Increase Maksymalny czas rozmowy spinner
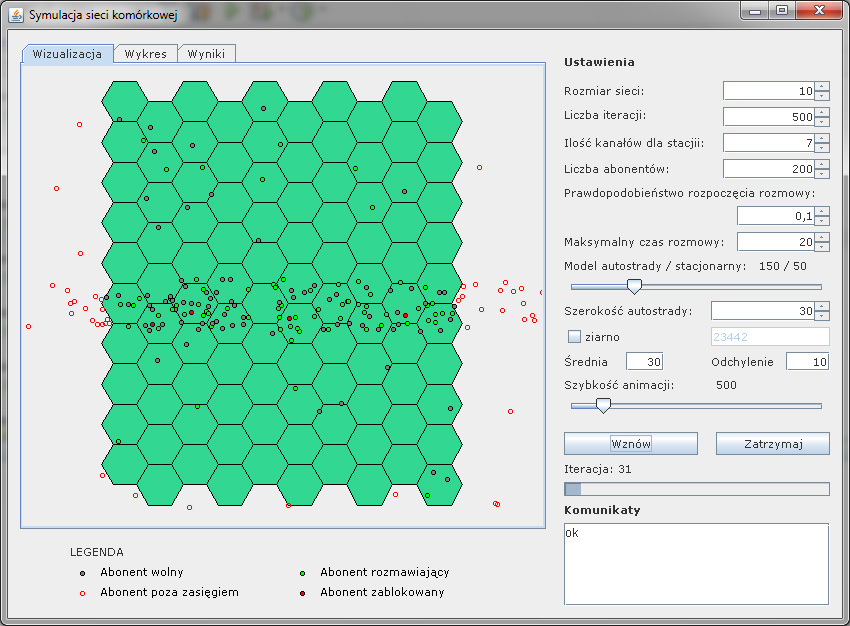This screenshot has width=850, height=626. click(822, 237)
